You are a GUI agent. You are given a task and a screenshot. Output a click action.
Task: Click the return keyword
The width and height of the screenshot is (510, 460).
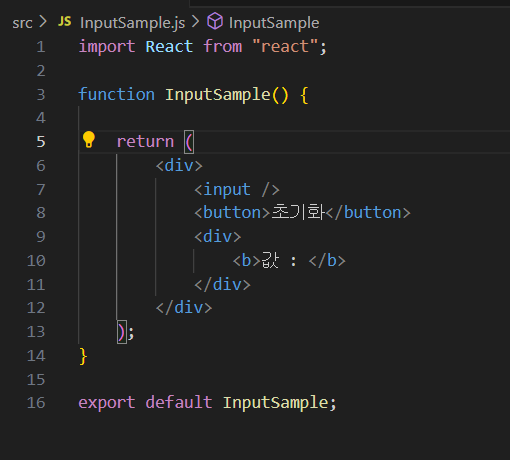click(x=145, y=142)
